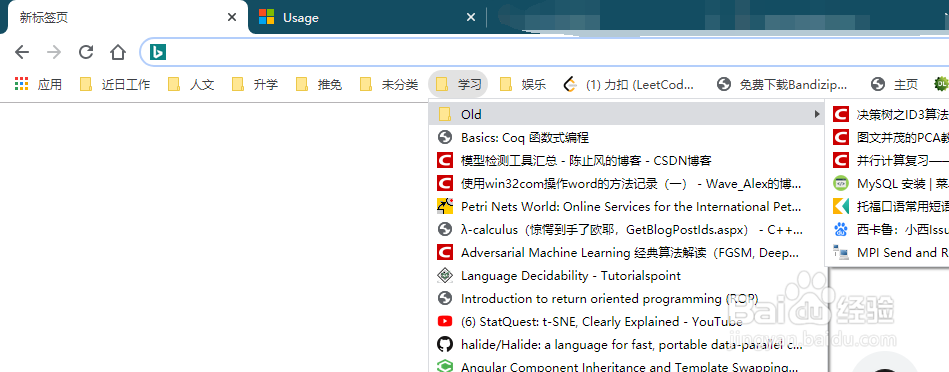
Task: Open the 免费下载Bandizip bookmark
Action: (782, 84)
